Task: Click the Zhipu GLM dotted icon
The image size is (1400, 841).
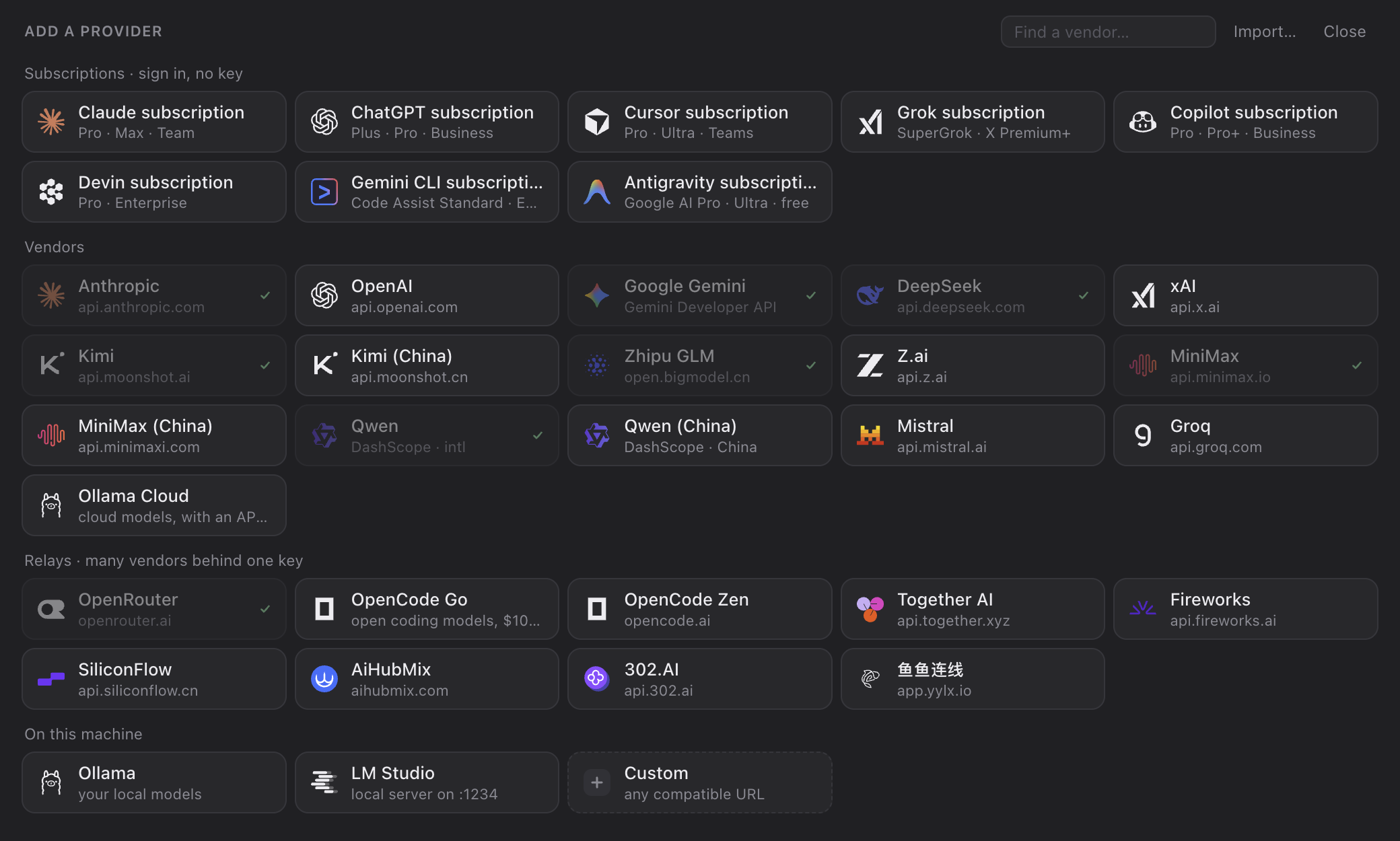Action: click(597, 365)
